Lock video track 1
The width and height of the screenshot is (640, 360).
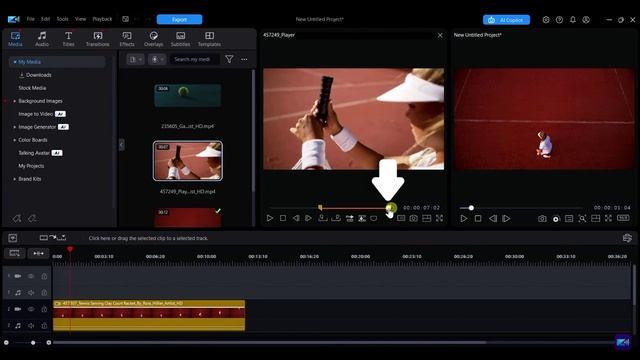pyautogui.click(x=44, y=276)
